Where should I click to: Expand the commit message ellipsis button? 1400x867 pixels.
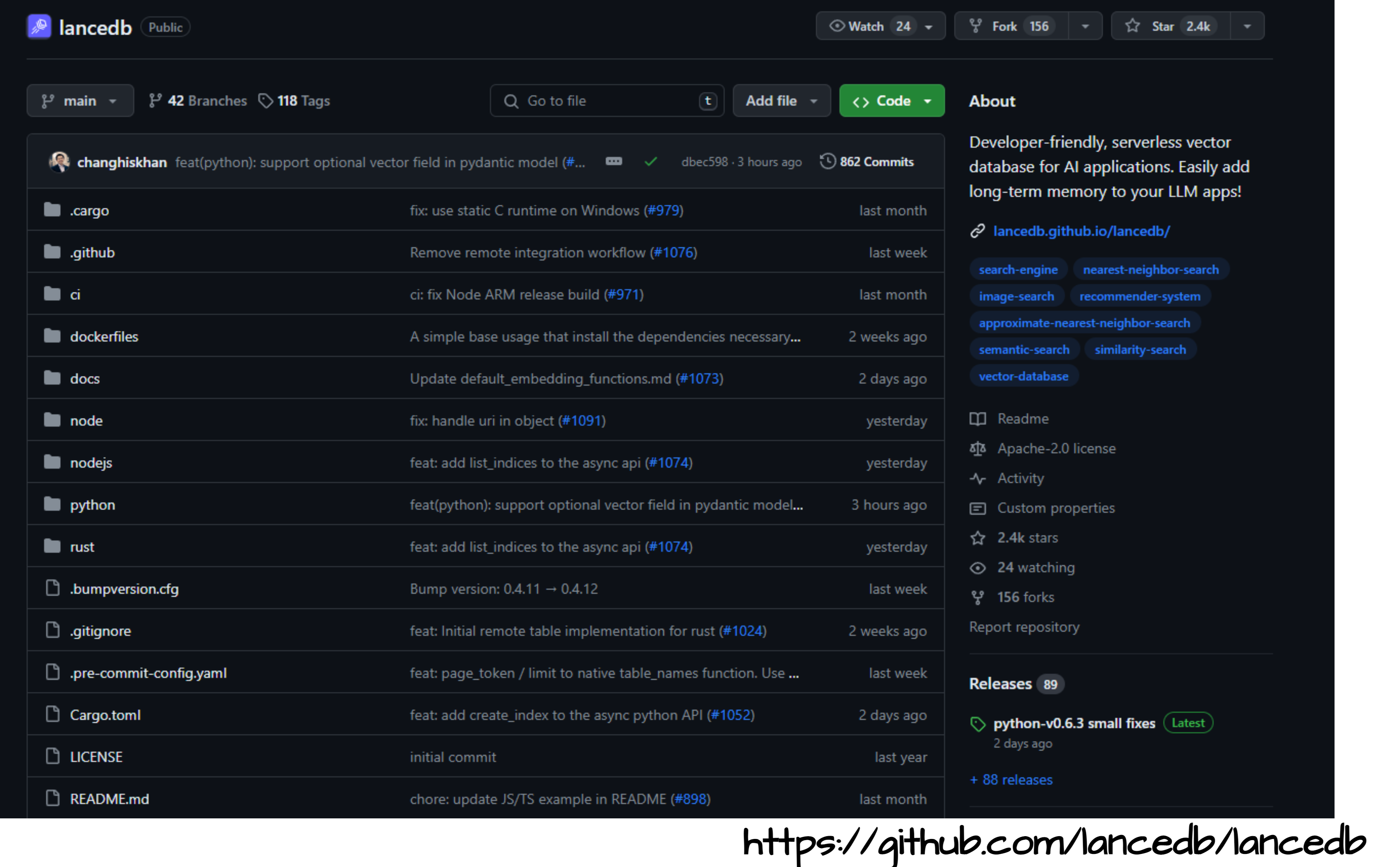pos(614,161)
